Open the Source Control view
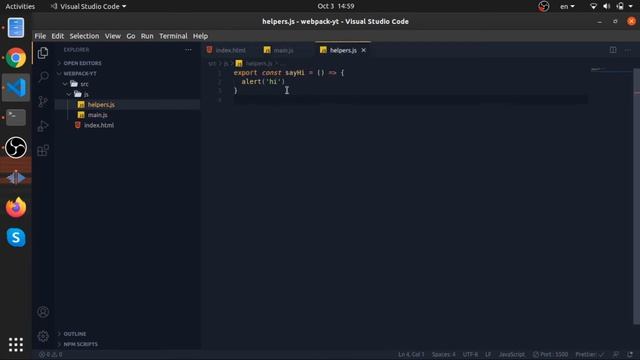The height and width of the screenshot is (360, 640). [x=43, y=101]
